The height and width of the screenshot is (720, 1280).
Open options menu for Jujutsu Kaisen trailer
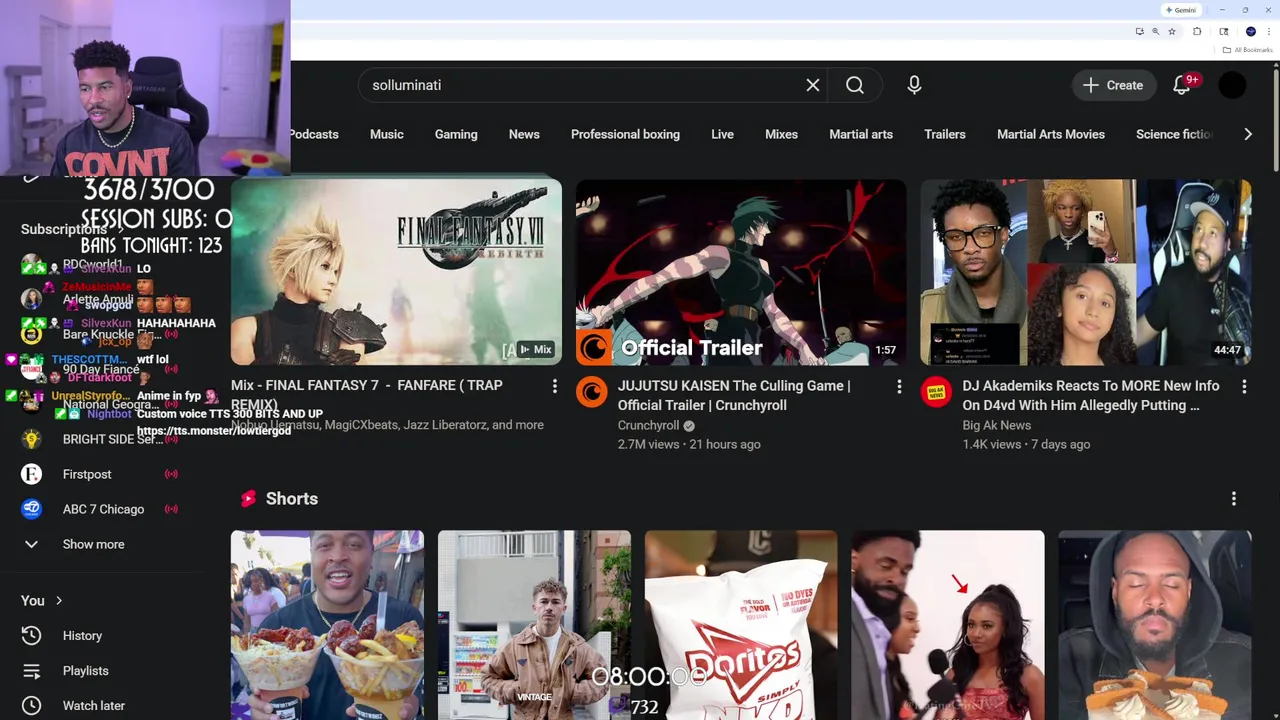tap(899, 386)
